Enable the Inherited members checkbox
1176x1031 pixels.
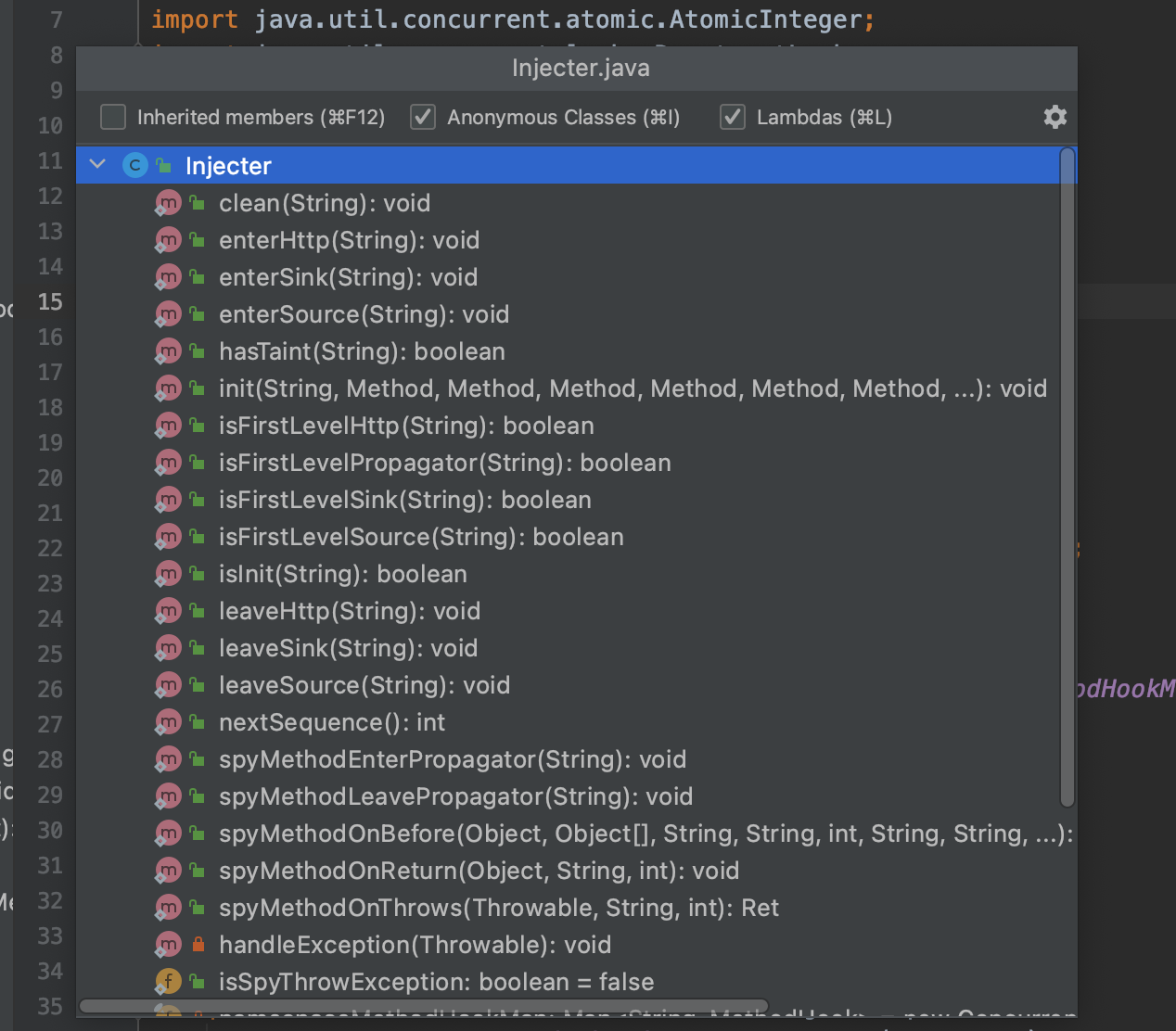click(x=113, y=117)
